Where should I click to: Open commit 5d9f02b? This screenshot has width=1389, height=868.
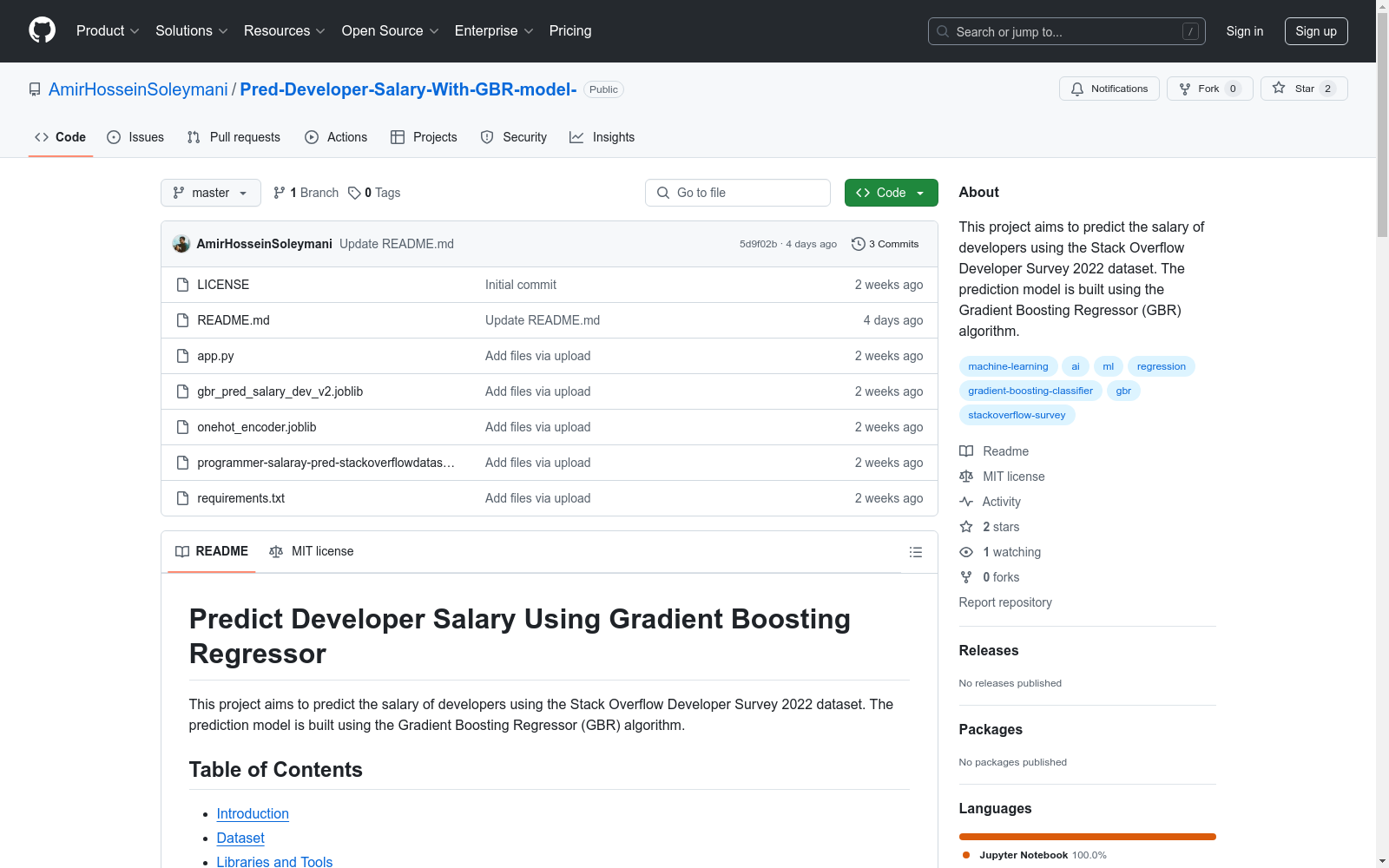[x=758, y=244]
